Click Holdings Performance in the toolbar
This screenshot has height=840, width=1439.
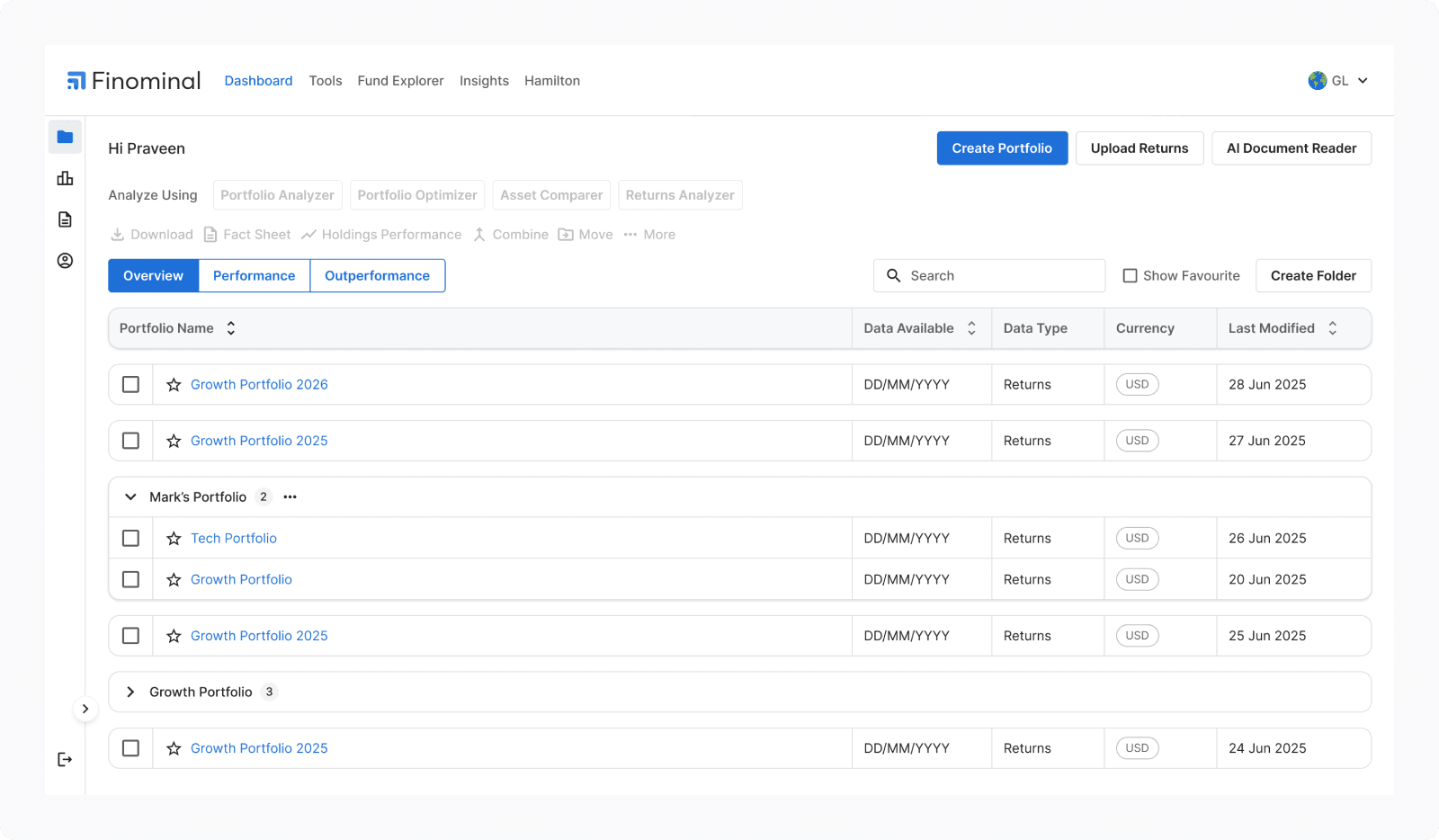pyautogui.click(x=381, y=235)
